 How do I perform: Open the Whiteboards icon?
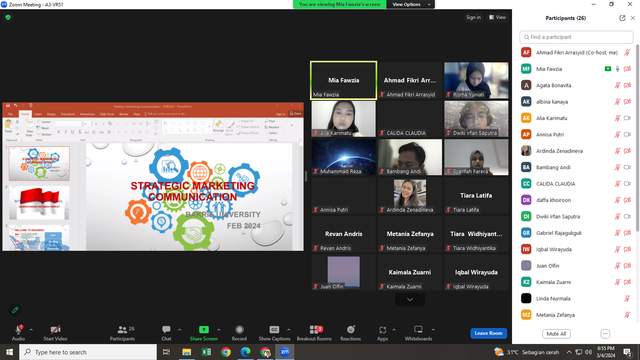coord(418,329)
